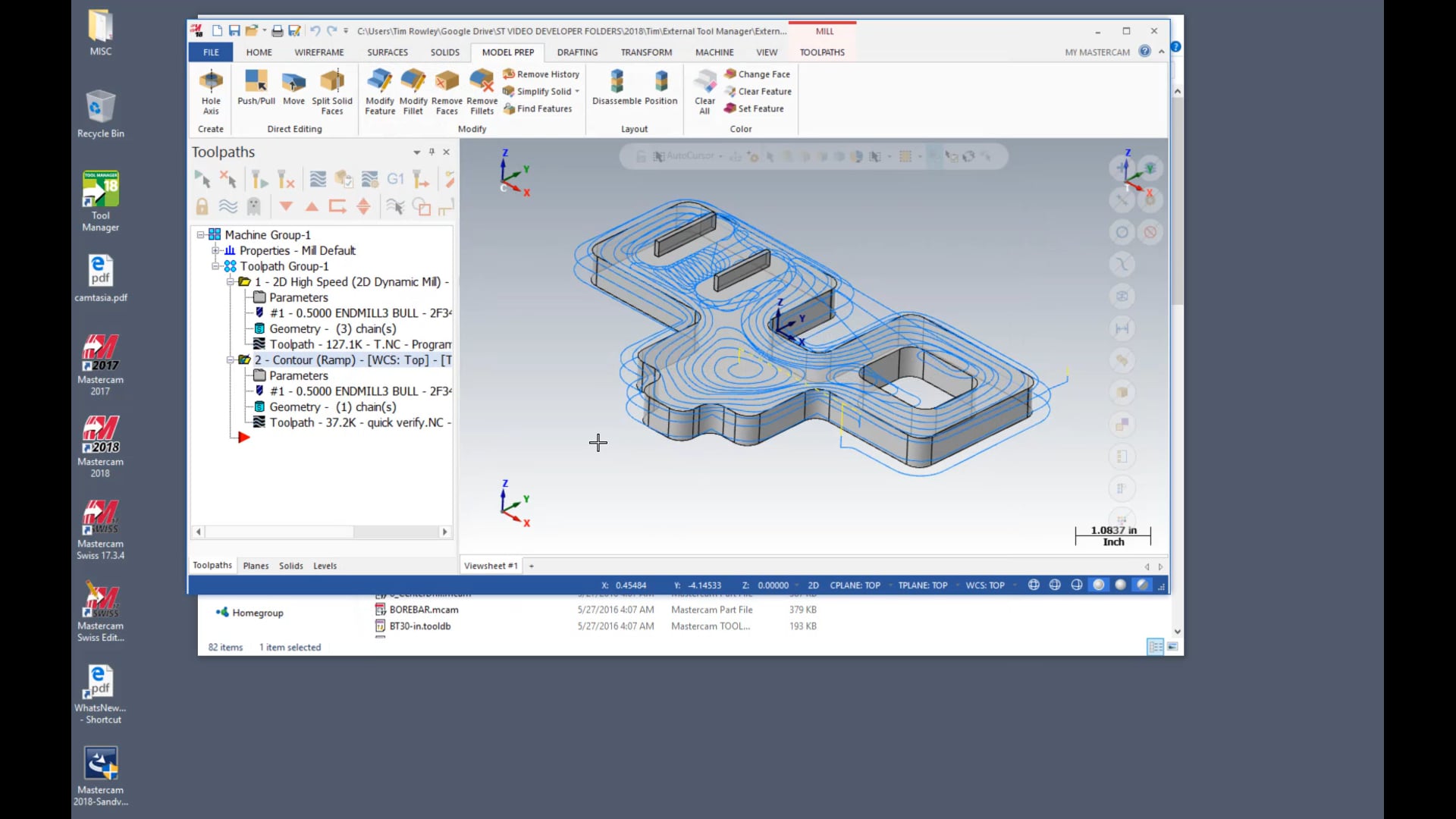Undo the last action
1456x819 pixels.
tap(315, 31)
